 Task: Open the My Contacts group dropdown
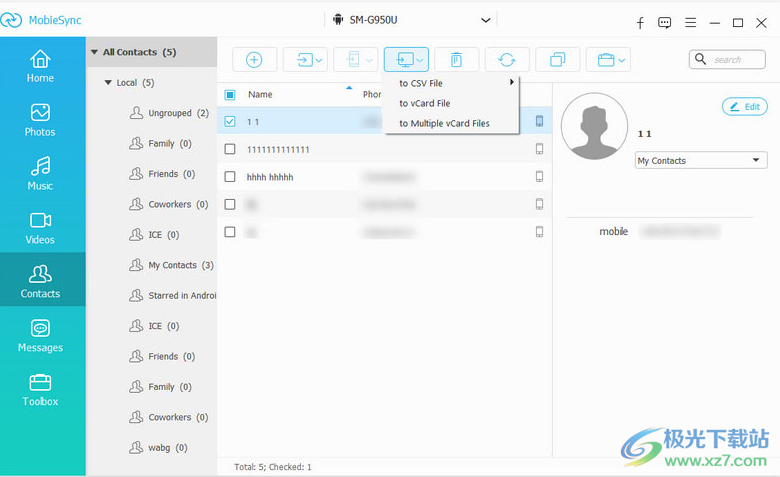[701, 161]
